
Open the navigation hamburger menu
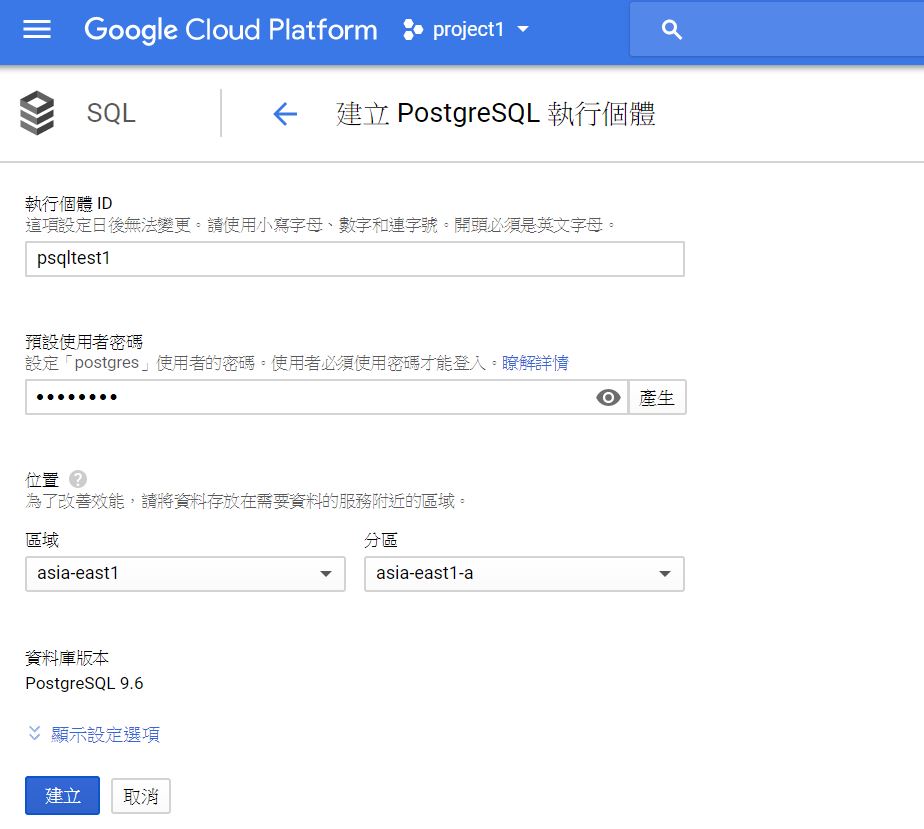(39, 29)
